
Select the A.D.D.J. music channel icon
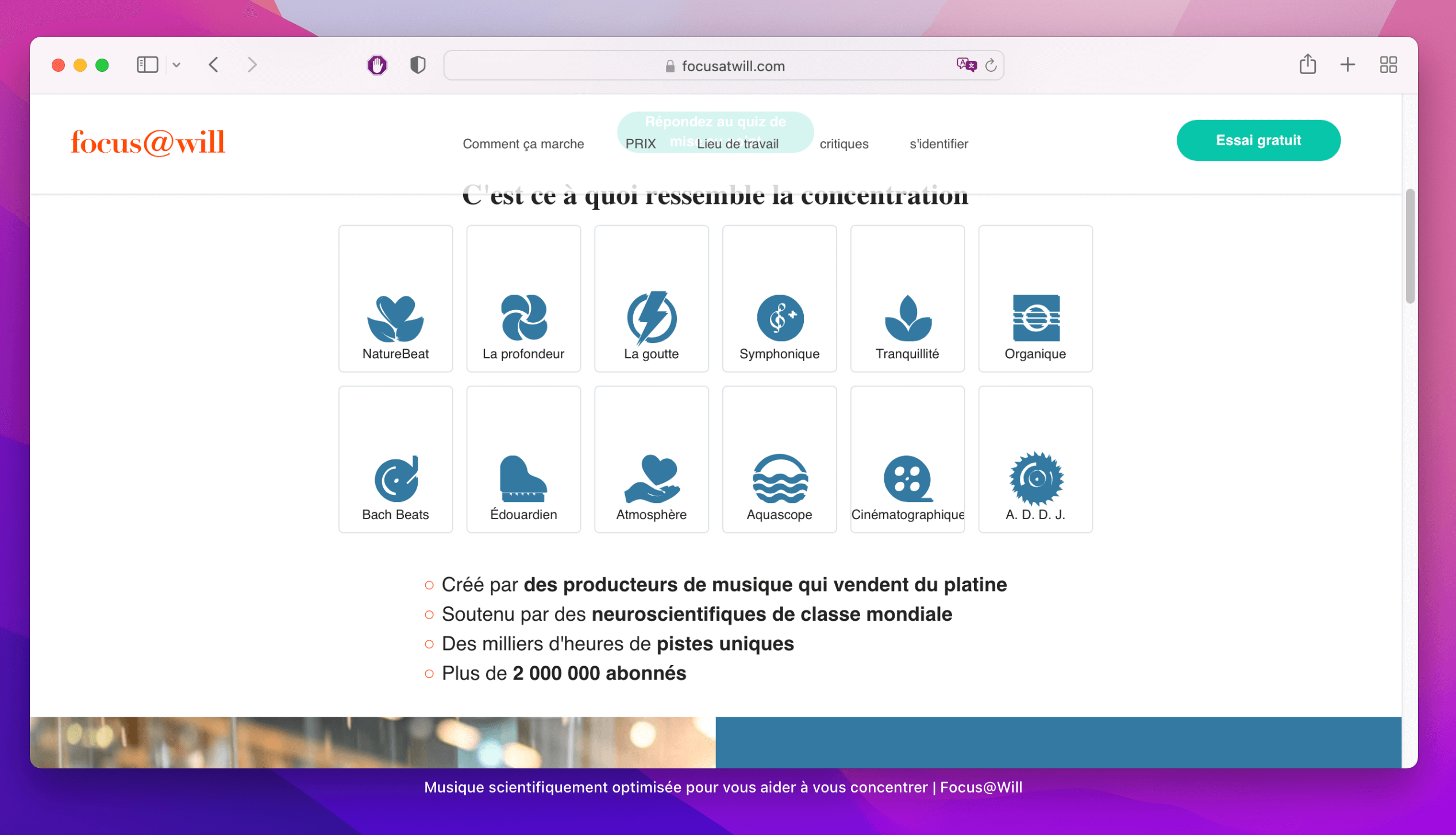tap(1034, 475)
